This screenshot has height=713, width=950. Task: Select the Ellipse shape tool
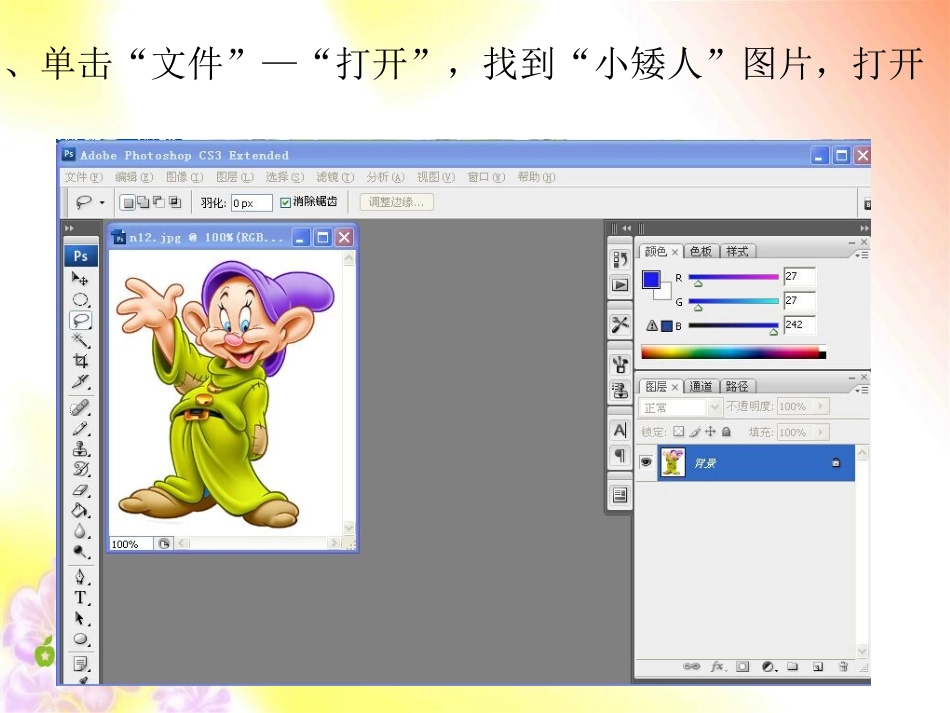80,639
